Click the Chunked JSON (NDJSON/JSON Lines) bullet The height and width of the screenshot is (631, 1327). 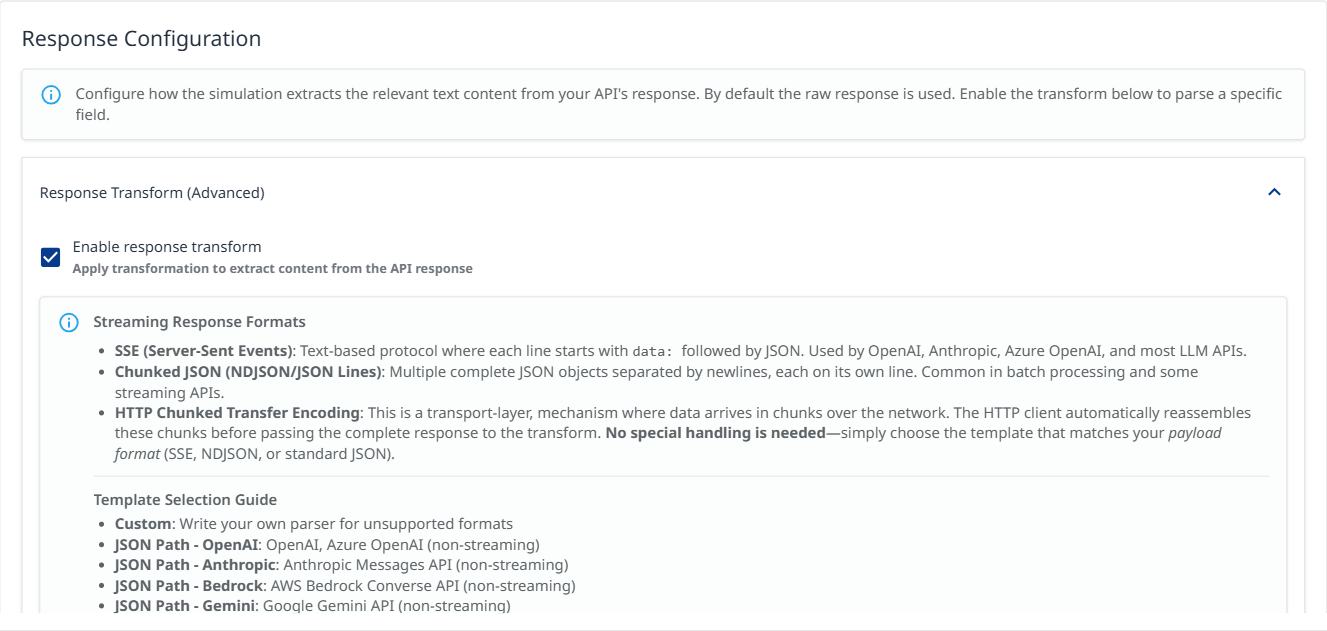pyautogui.click(x=656, y=382)
